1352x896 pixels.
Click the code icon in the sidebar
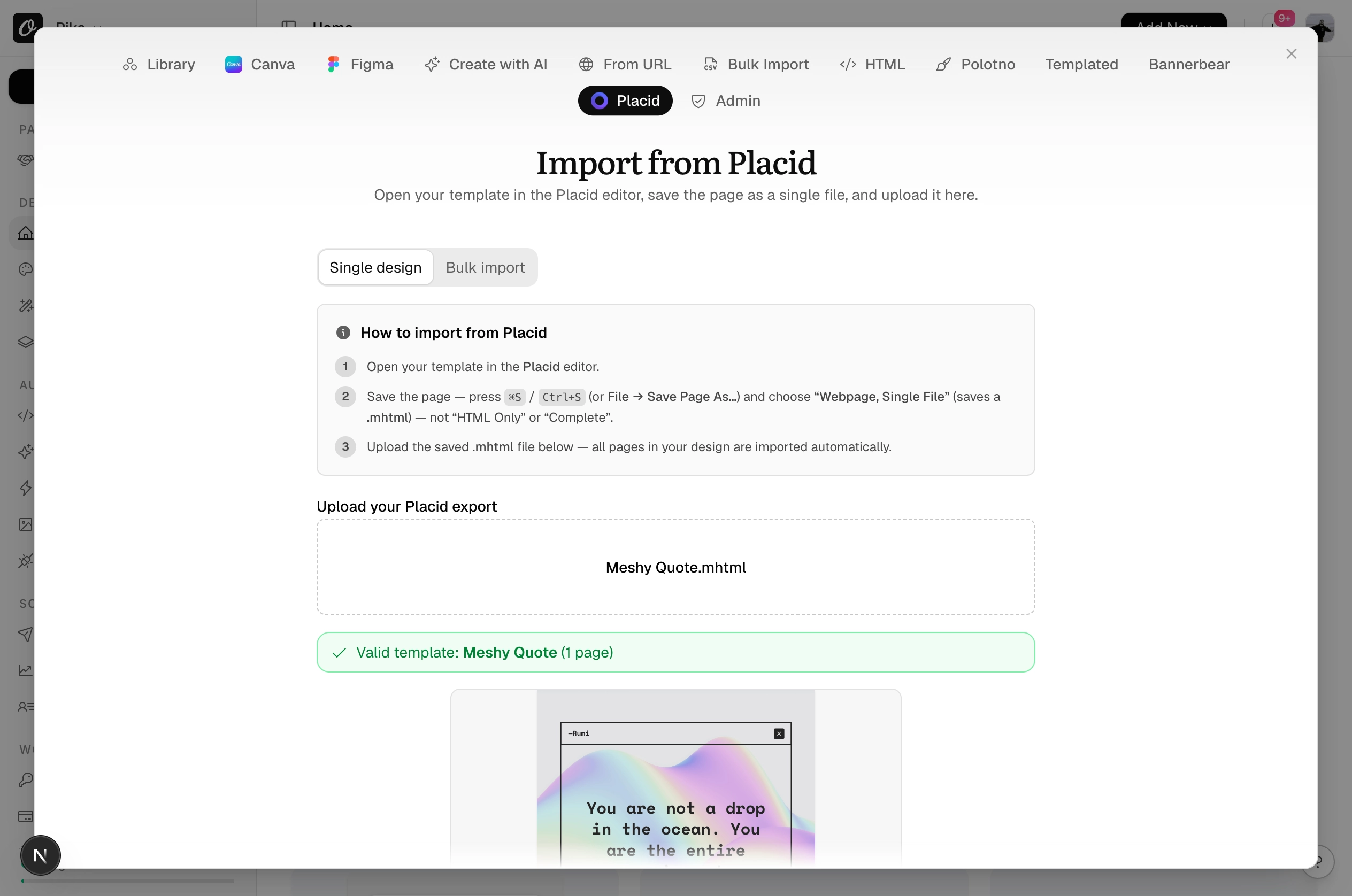[25, 415]
